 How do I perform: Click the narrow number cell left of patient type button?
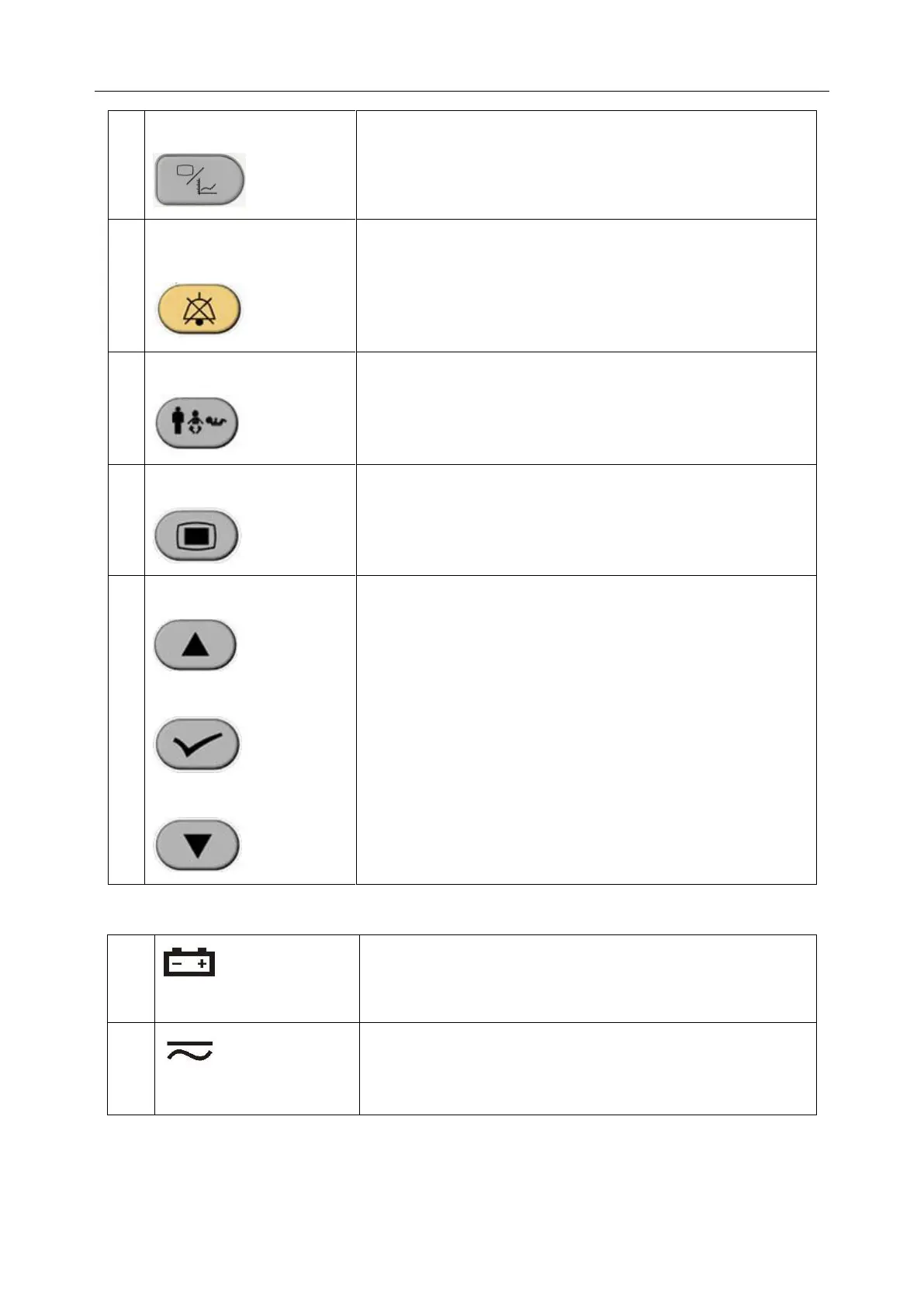click(x=126, y=408)
